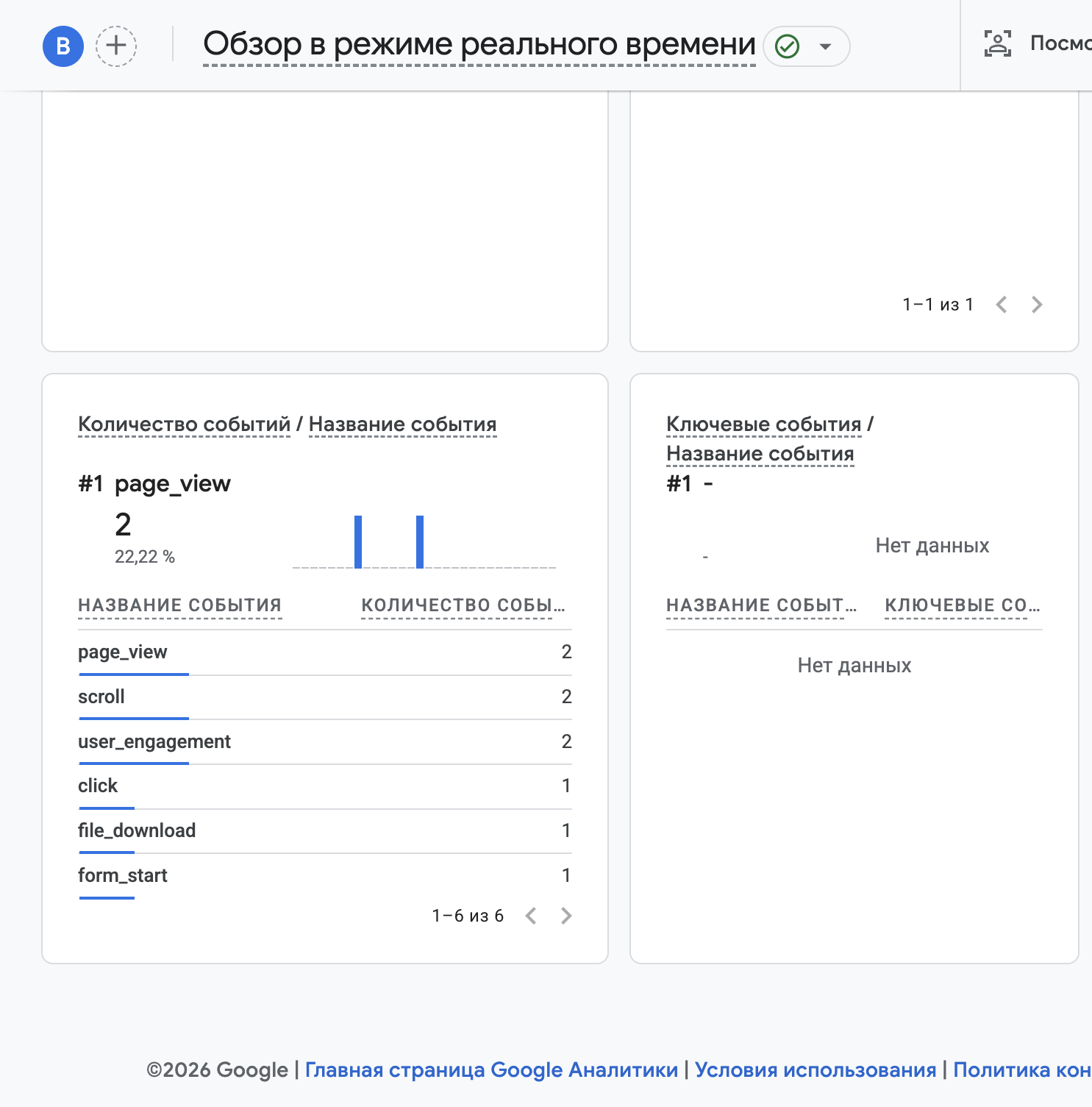Click the КОЛИЧЕСТВО СОБЫ… column header
This screenshot has width=1092, height=1107.
(463, 605)
